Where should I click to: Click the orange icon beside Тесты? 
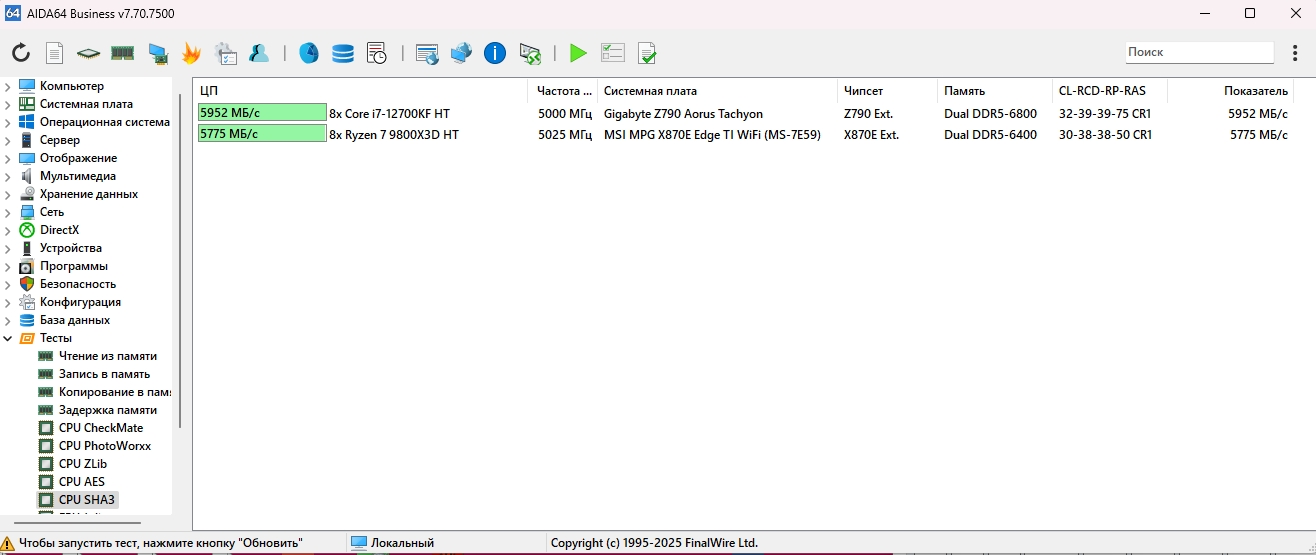click(x=27, y=338)
